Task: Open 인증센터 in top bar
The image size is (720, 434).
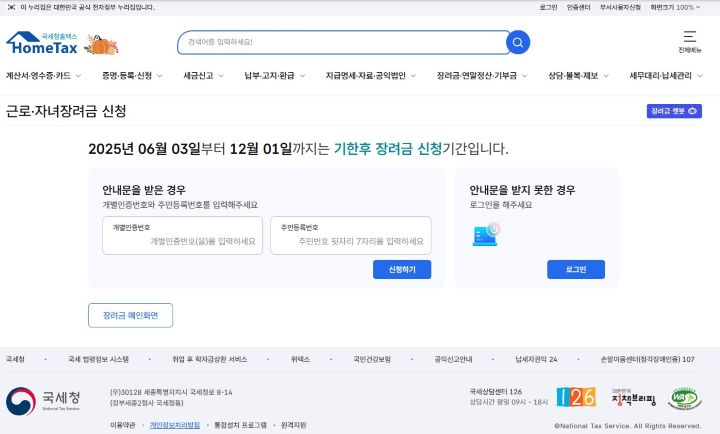Action: (x=579, y=7)
